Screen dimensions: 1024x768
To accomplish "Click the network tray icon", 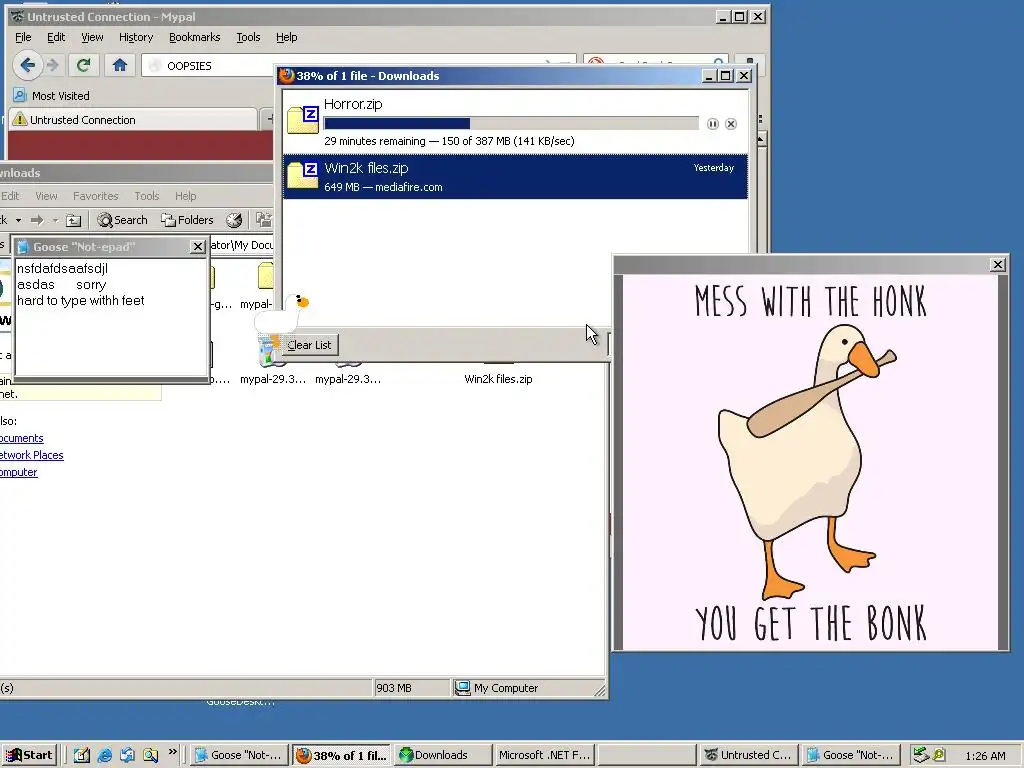I will click(x=921, y=755).
